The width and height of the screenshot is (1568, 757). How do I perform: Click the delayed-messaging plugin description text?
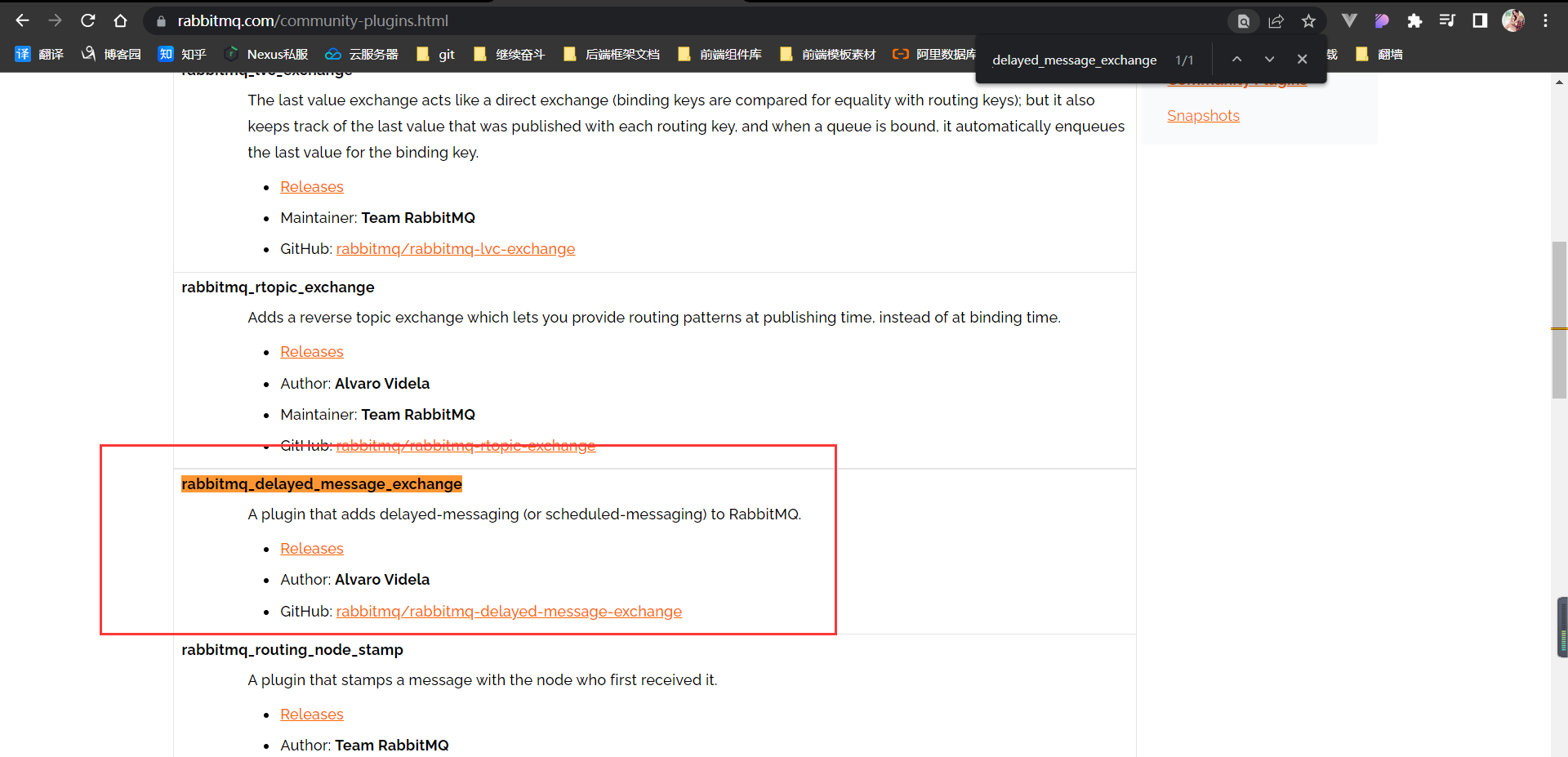(524, 514)
